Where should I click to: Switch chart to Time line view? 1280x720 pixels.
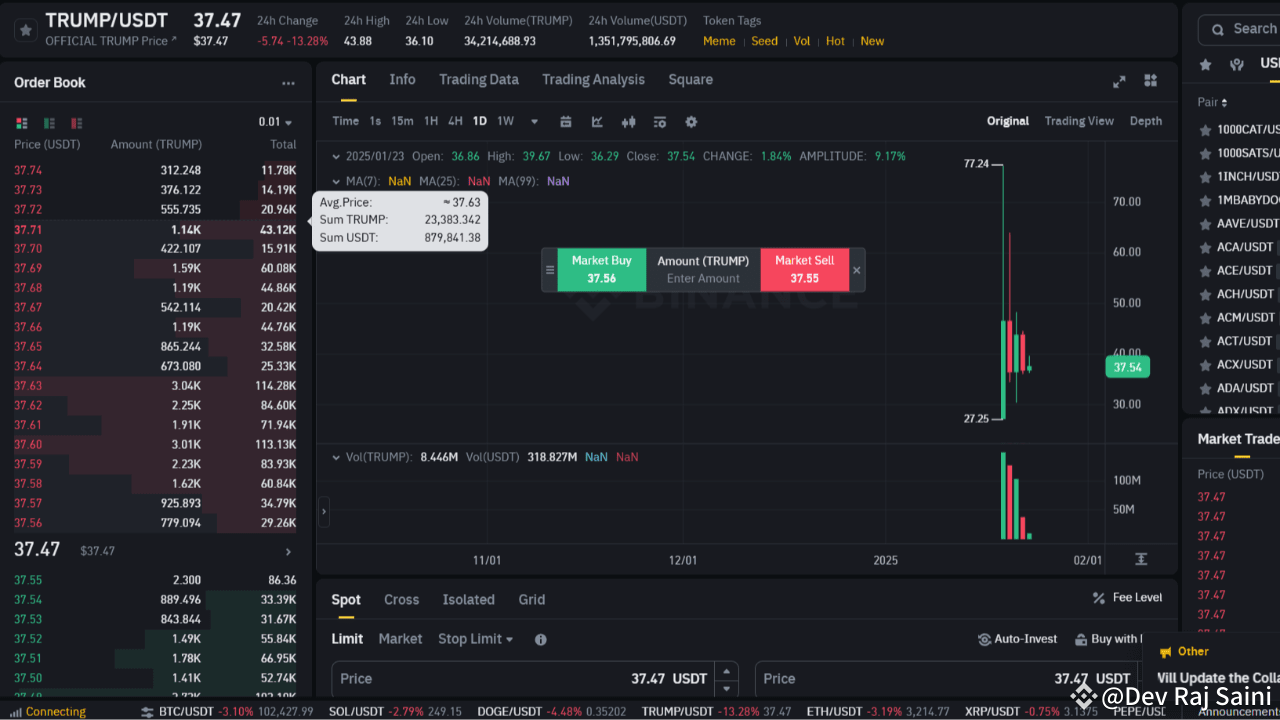345,121
